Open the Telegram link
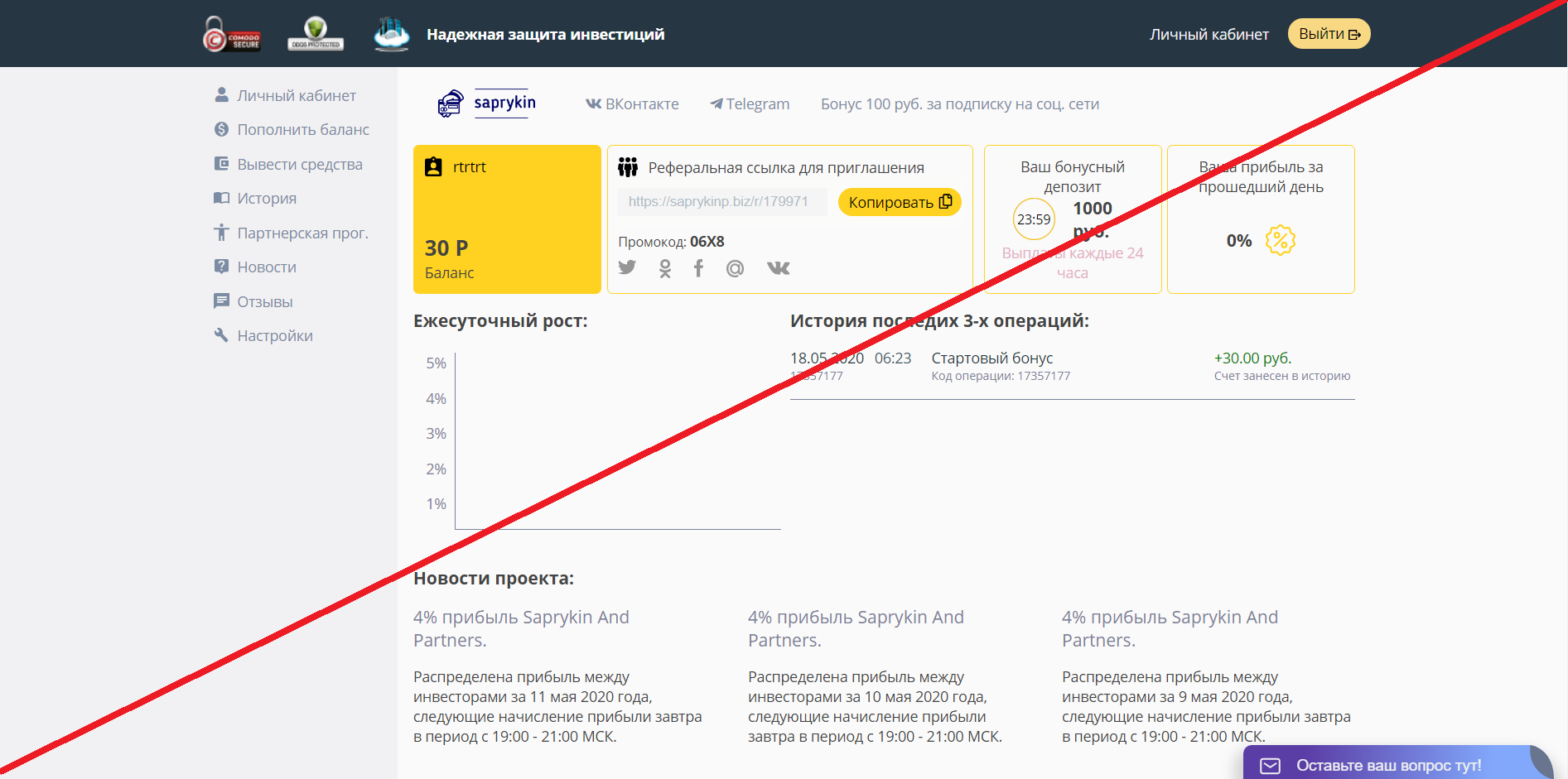The width and height of the screenshot is (1568, 779). pos(750,103)
